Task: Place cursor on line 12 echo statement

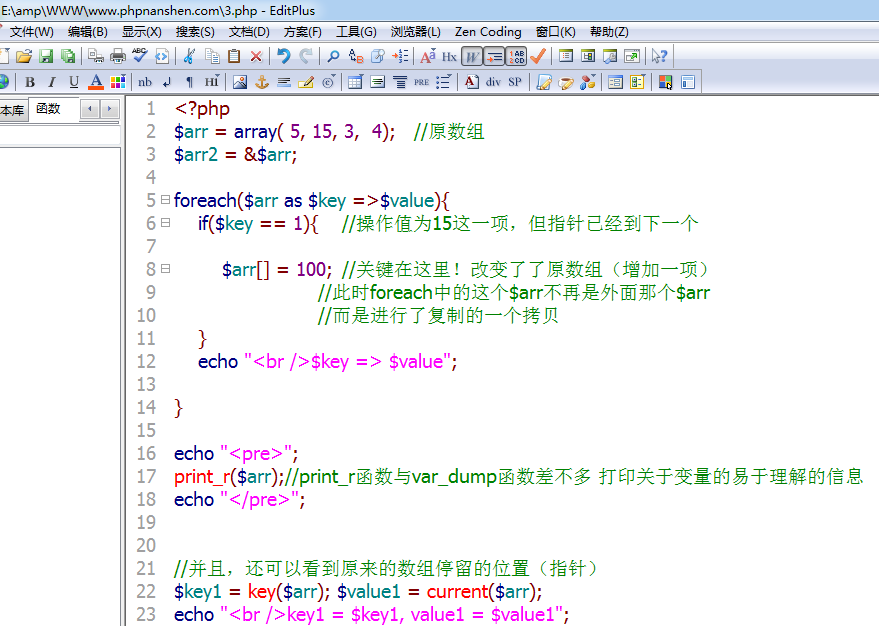Action: pyautogui.click(x=327, y=361)
